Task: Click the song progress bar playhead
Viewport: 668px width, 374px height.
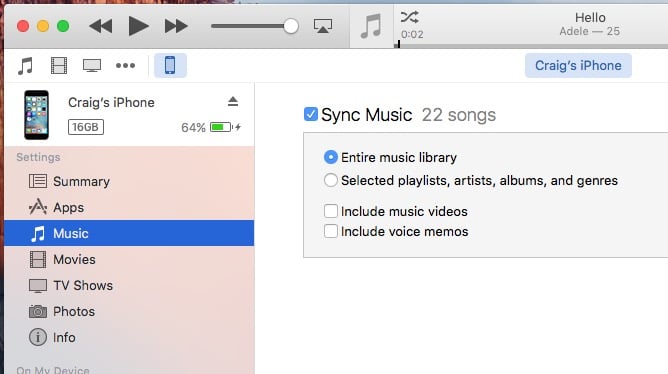Action: coord(398,44)
